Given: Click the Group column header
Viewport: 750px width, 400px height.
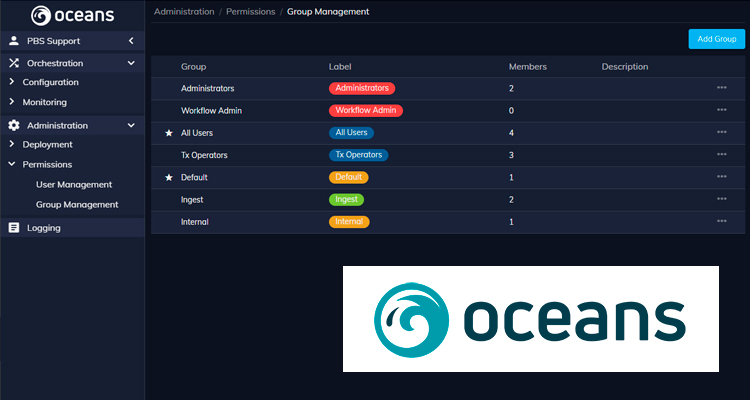Looking at the screenshot, I should pos(193,67).
